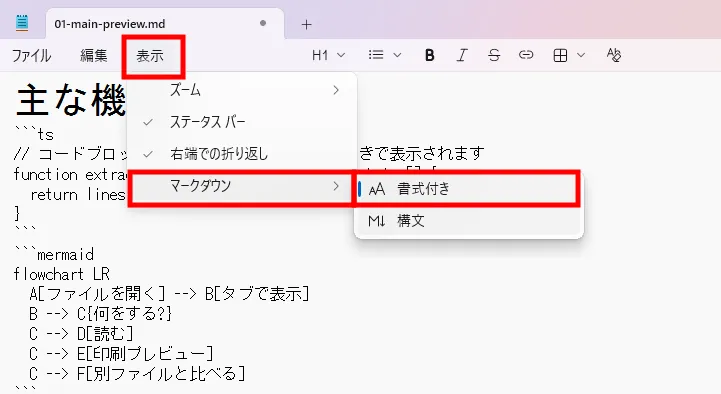
Task: Open the 表示 menu
Action: (150, 56)
